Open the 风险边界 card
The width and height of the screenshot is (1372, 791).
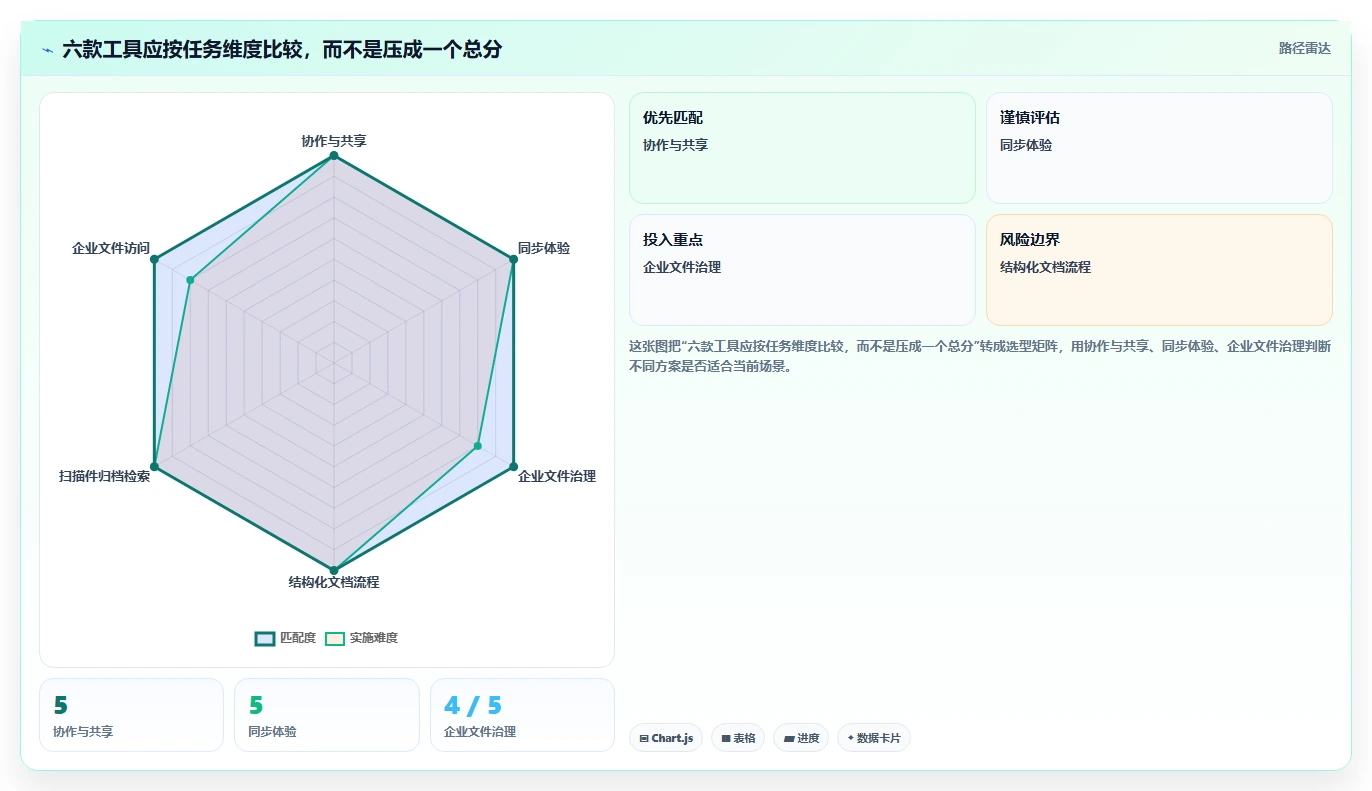[x=1159, y=270]
